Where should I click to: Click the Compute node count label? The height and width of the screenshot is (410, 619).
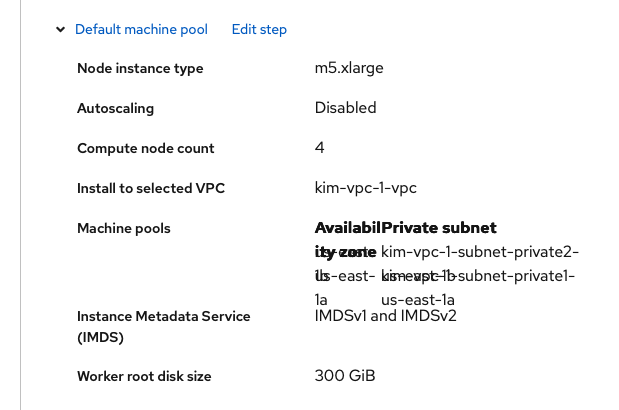145,148
